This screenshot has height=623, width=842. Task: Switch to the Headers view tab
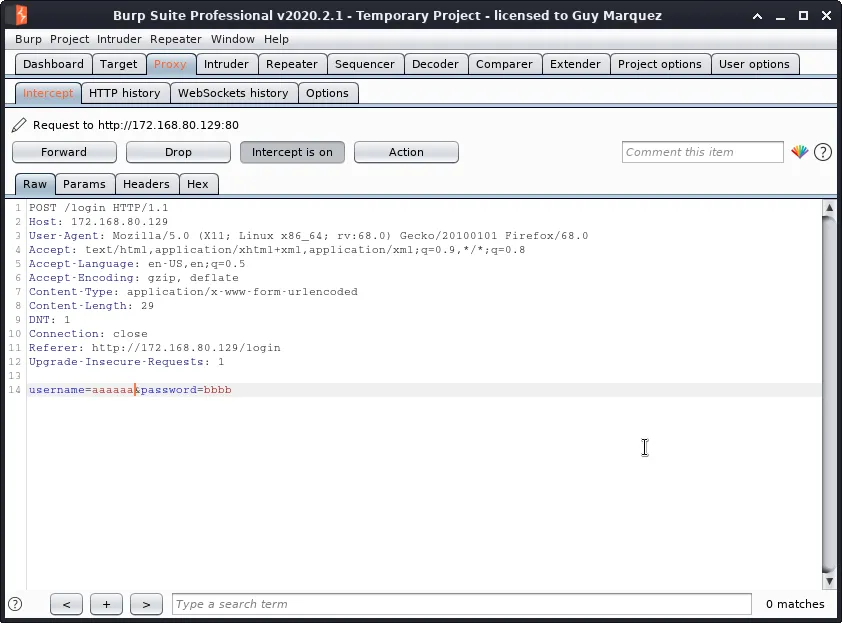coord(146,184)
